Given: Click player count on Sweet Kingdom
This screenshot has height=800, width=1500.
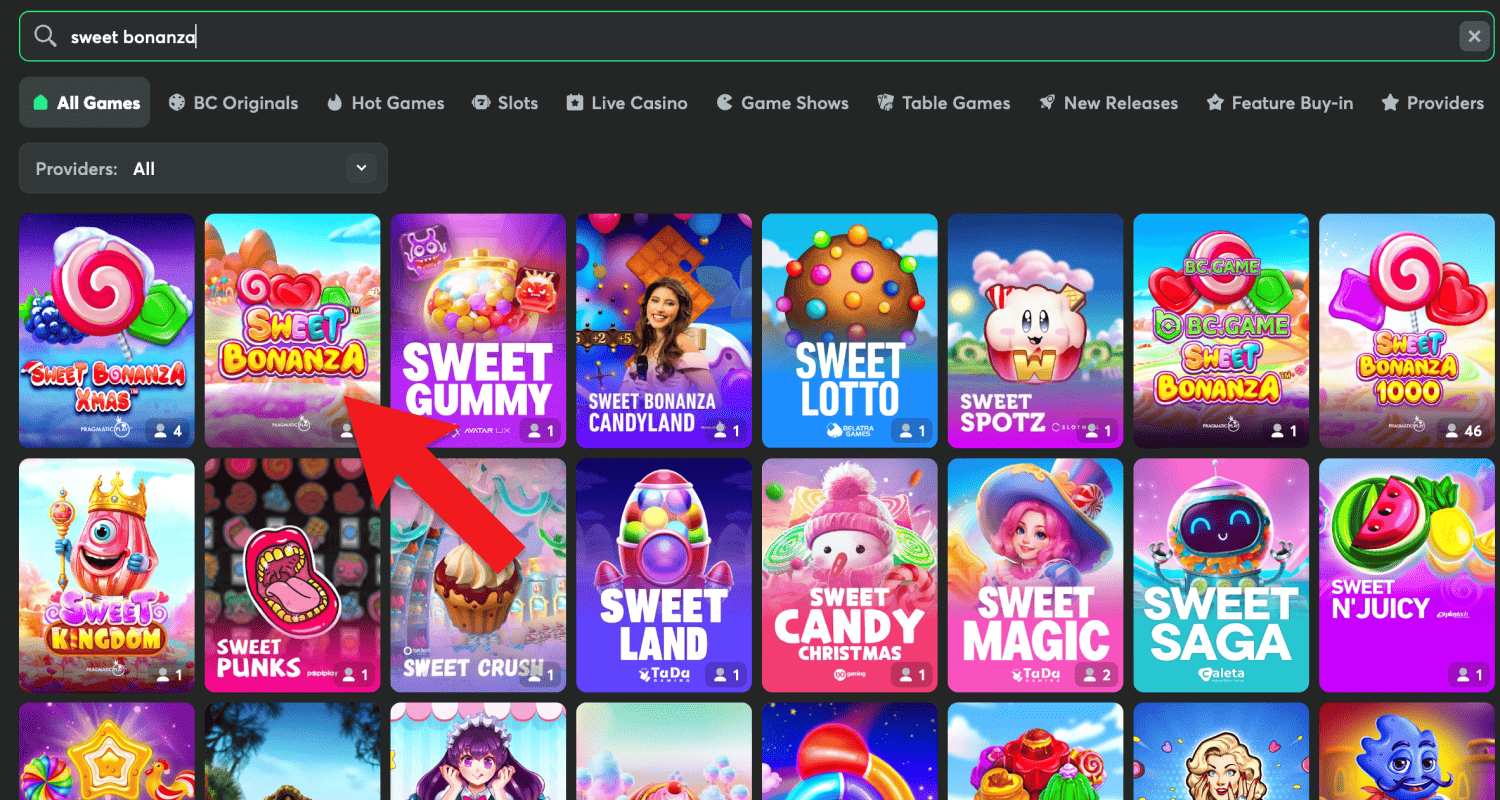Looking at the screenshot, I should coord(167,676).
